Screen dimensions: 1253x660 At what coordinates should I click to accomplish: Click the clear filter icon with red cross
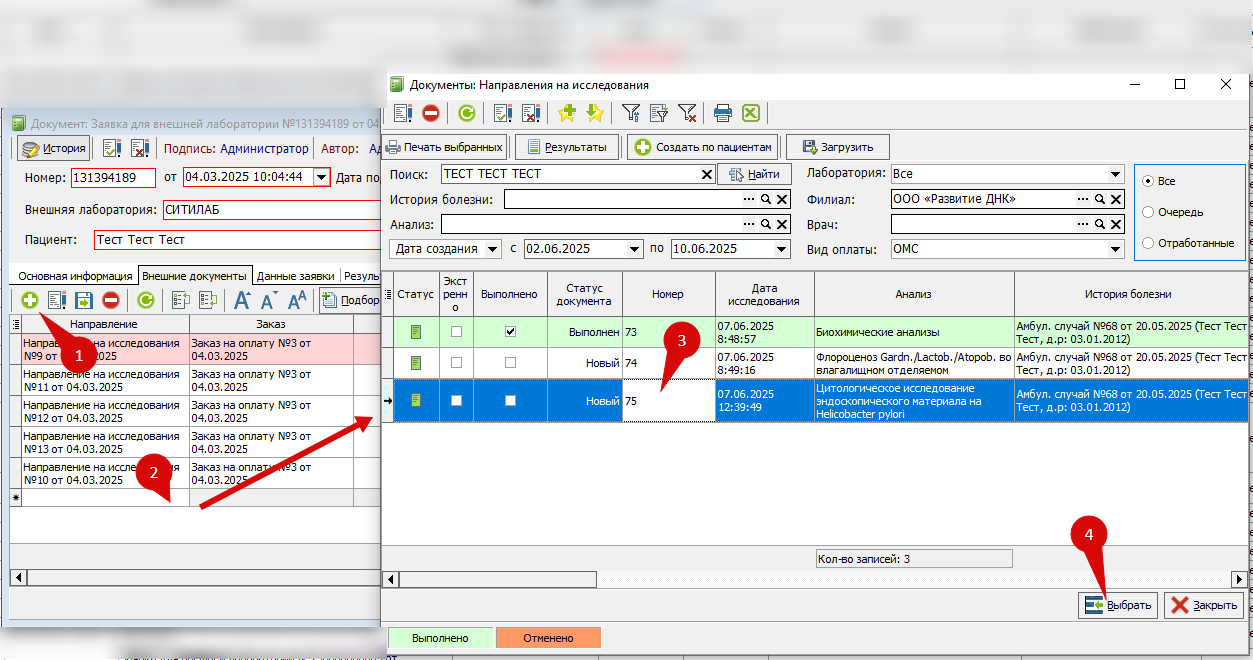tap(687, 113)
